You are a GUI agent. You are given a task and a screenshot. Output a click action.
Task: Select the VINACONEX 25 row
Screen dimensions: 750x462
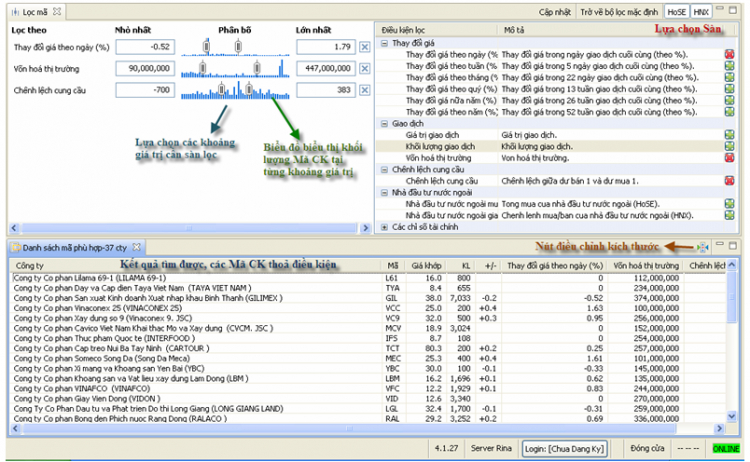[368, 308]
